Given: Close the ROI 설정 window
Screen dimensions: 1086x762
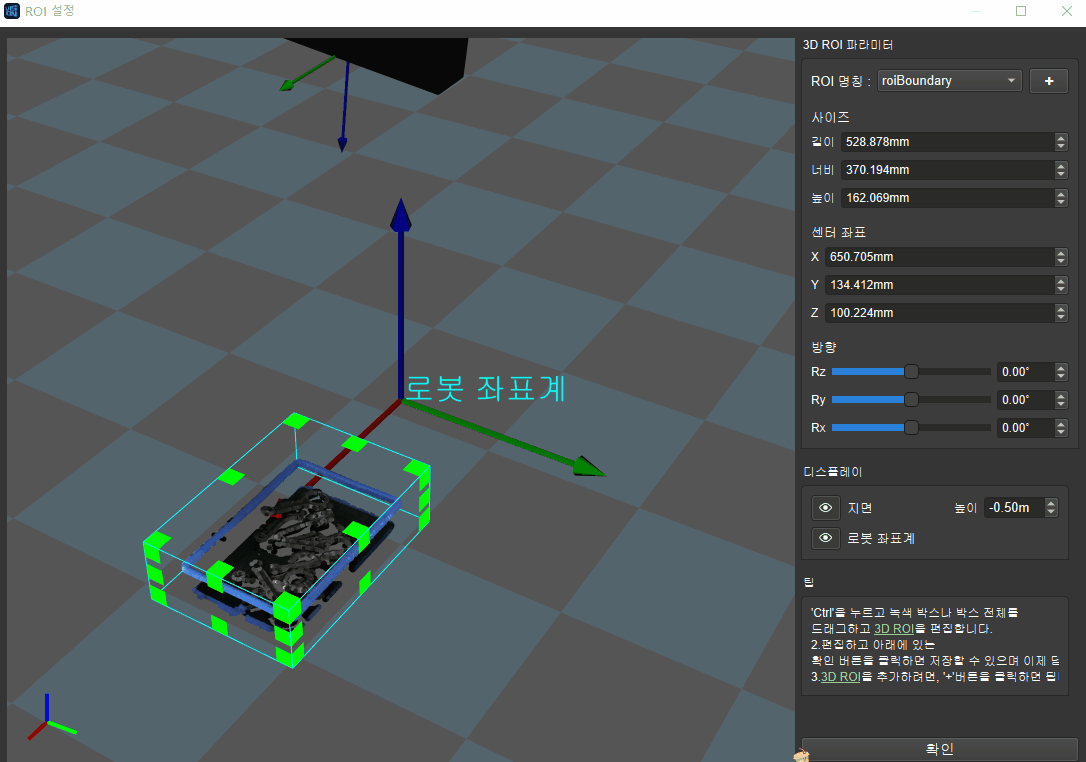Looking at the screenshot, I should [x=1067, y=11].
